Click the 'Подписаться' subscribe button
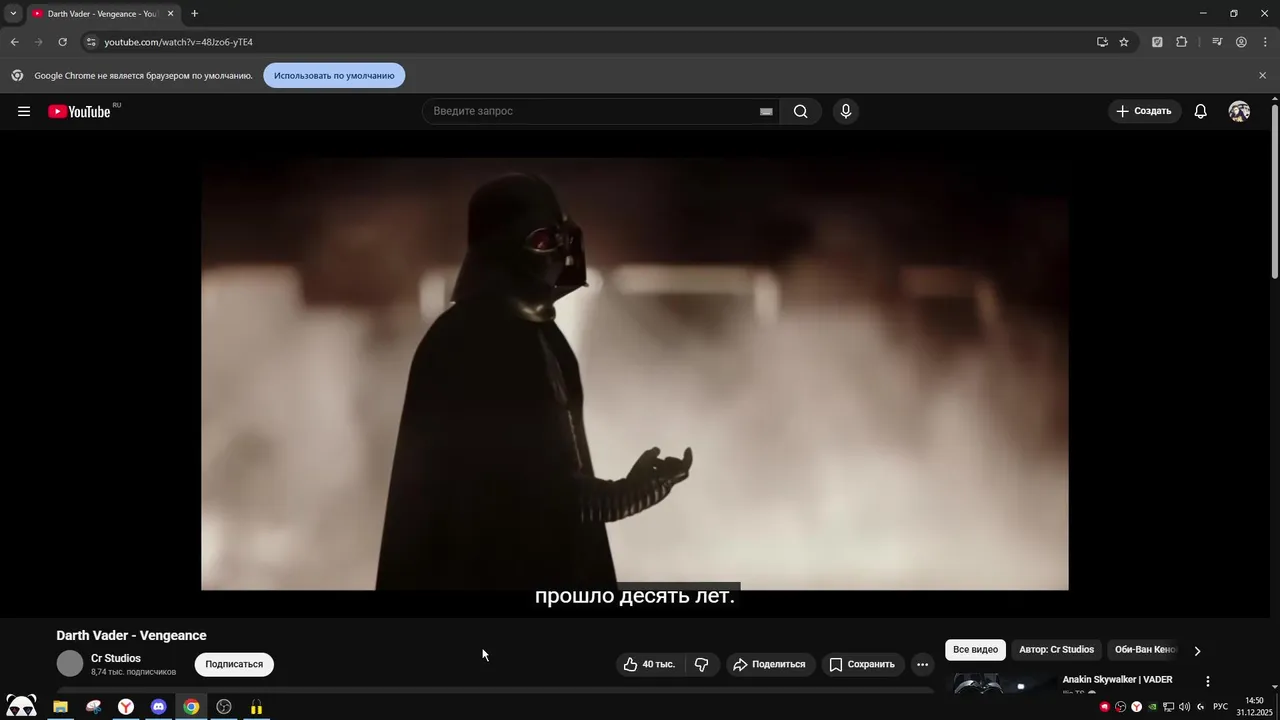The height and width of the screenshot is (720, 1280). pyautogui.click(x=234, y=664)
